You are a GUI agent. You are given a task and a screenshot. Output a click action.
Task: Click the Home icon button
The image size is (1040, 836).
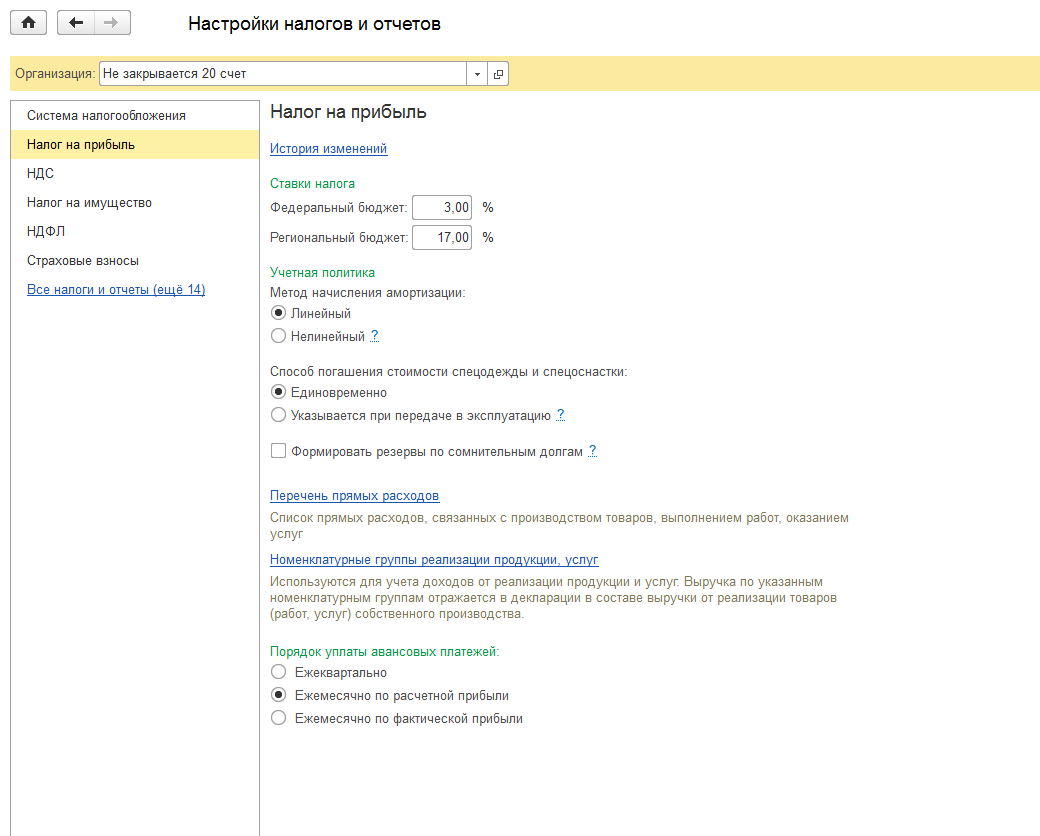point(28,22)
